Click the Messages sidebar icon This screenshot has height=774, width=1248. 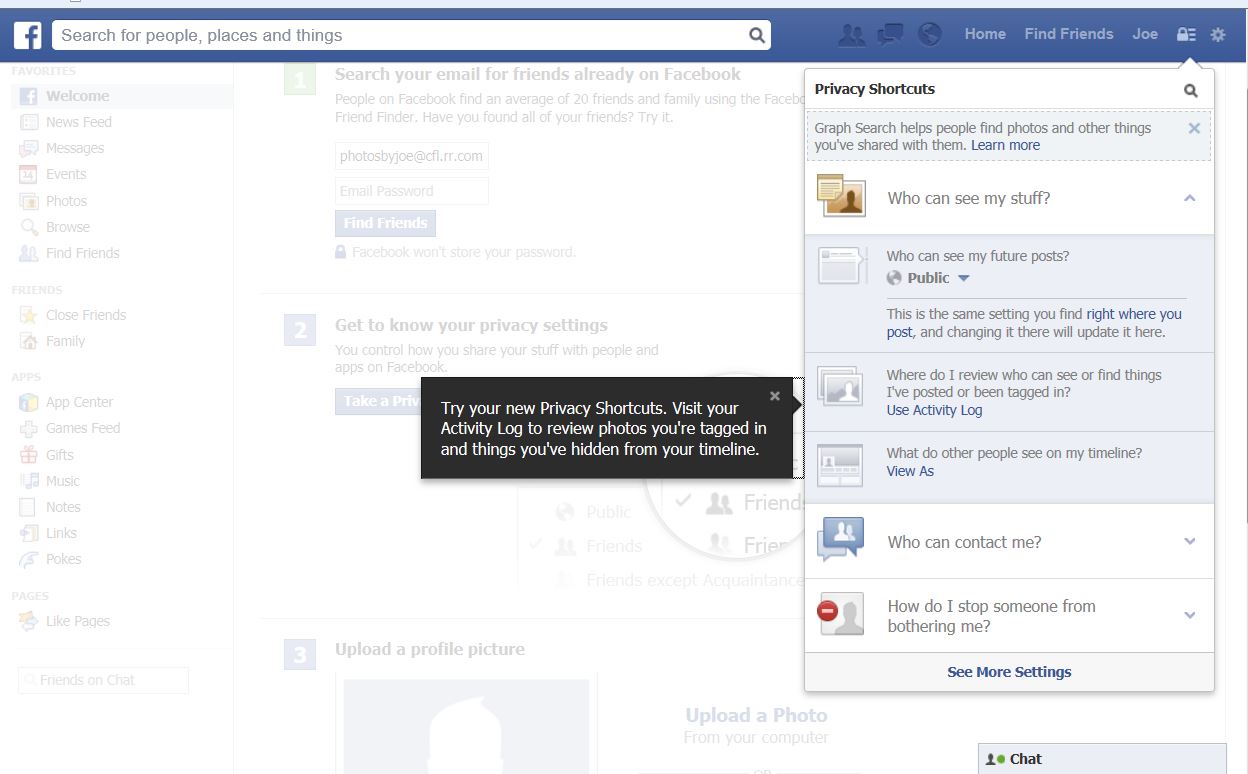pyautogui.click(x=29, y=148)
